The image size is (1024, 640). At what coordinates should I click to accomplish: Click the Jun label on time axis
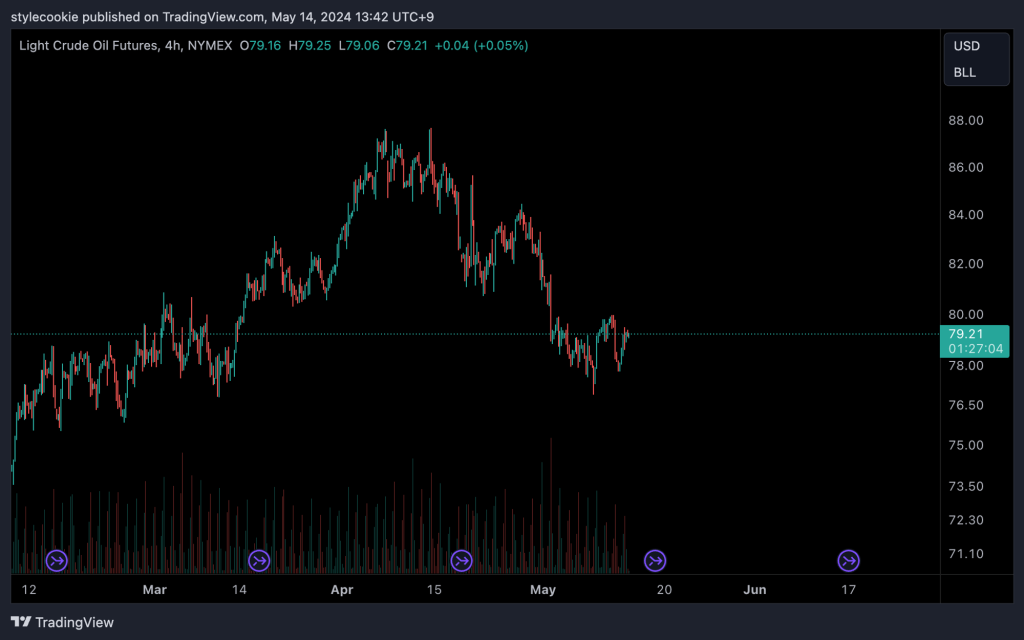point(755,590)
